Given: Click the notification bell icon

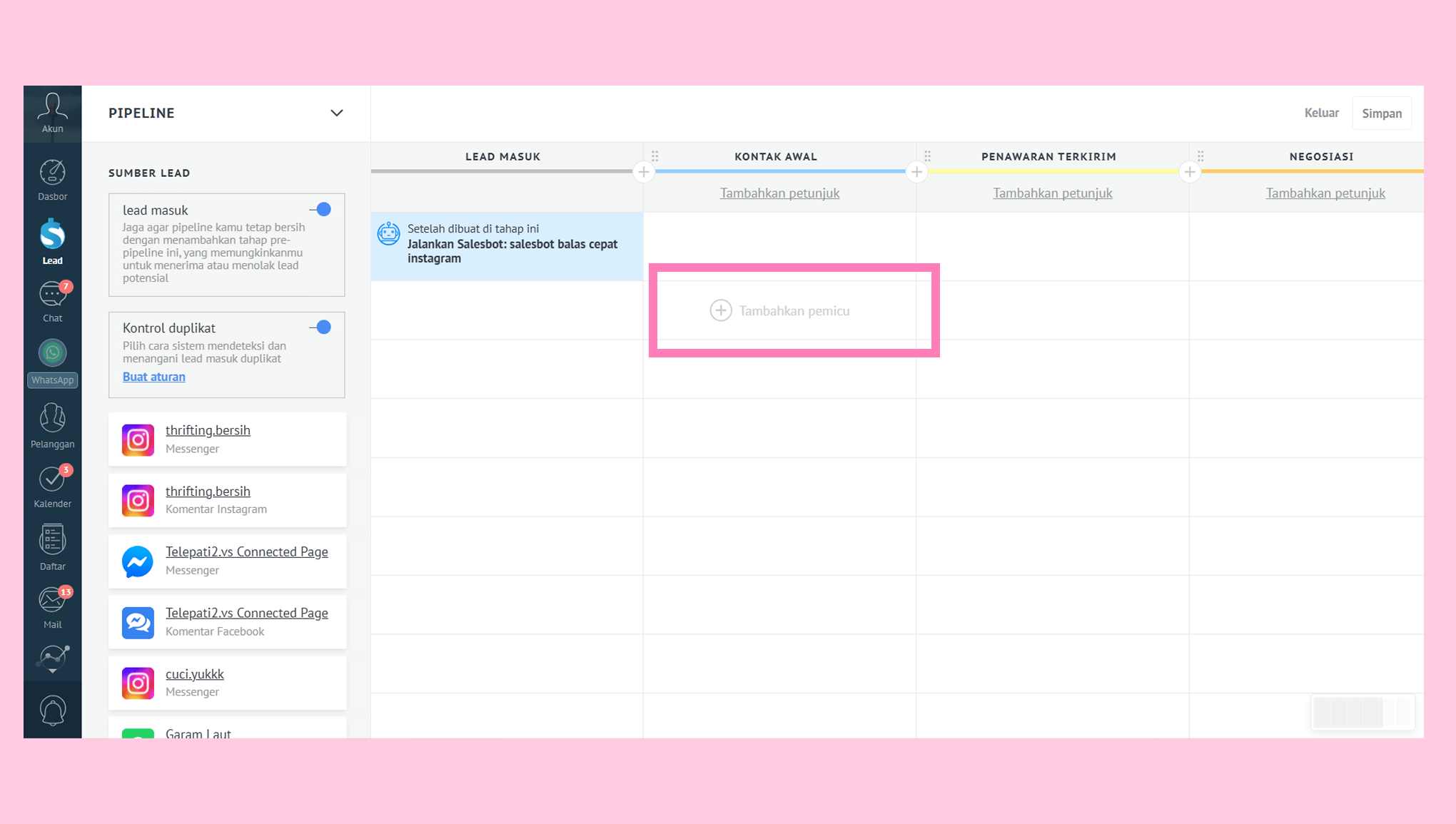Looking at the screenshot, I should tap(52, 711).
